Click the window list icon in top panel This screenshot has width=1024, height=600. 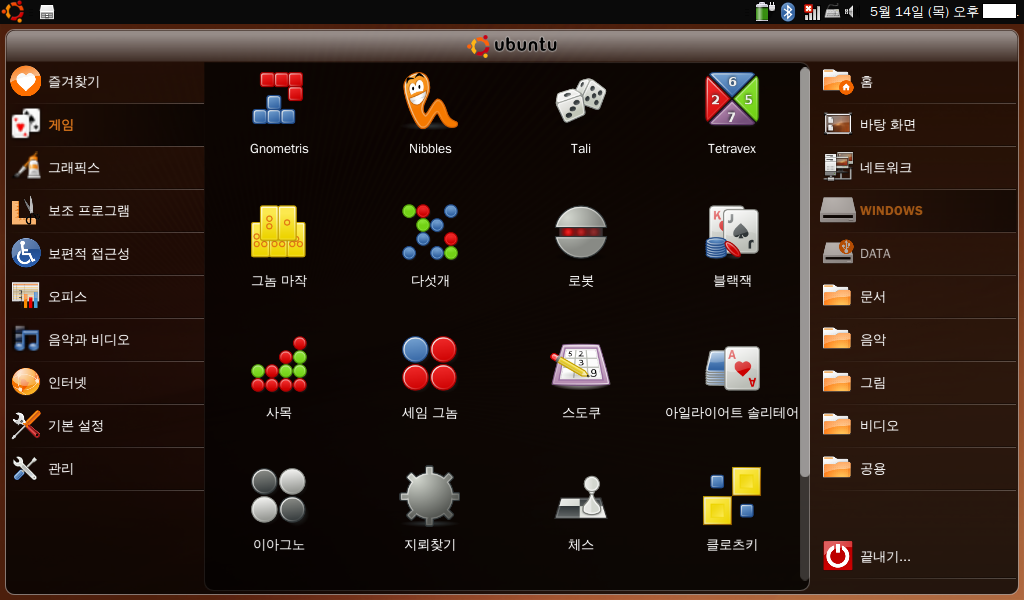click(x=47, y=12)
